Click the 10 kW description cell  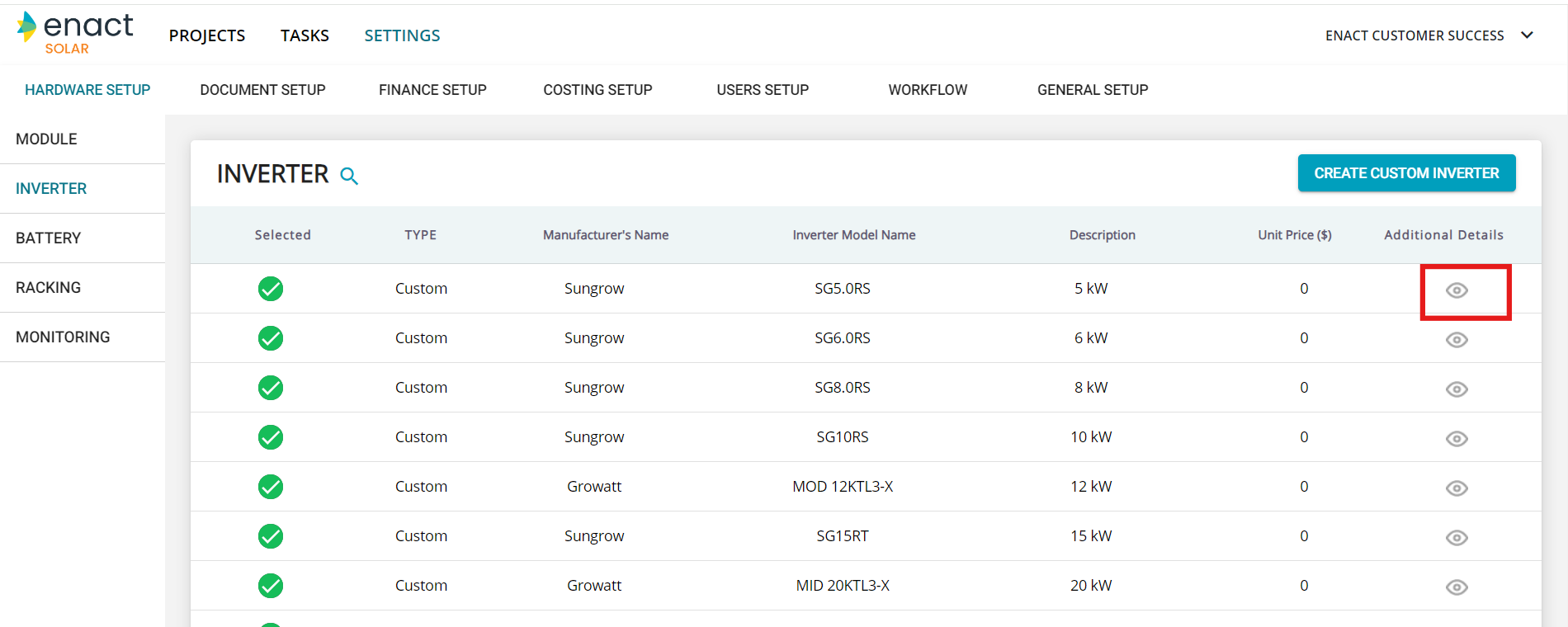pos(1091,437)
